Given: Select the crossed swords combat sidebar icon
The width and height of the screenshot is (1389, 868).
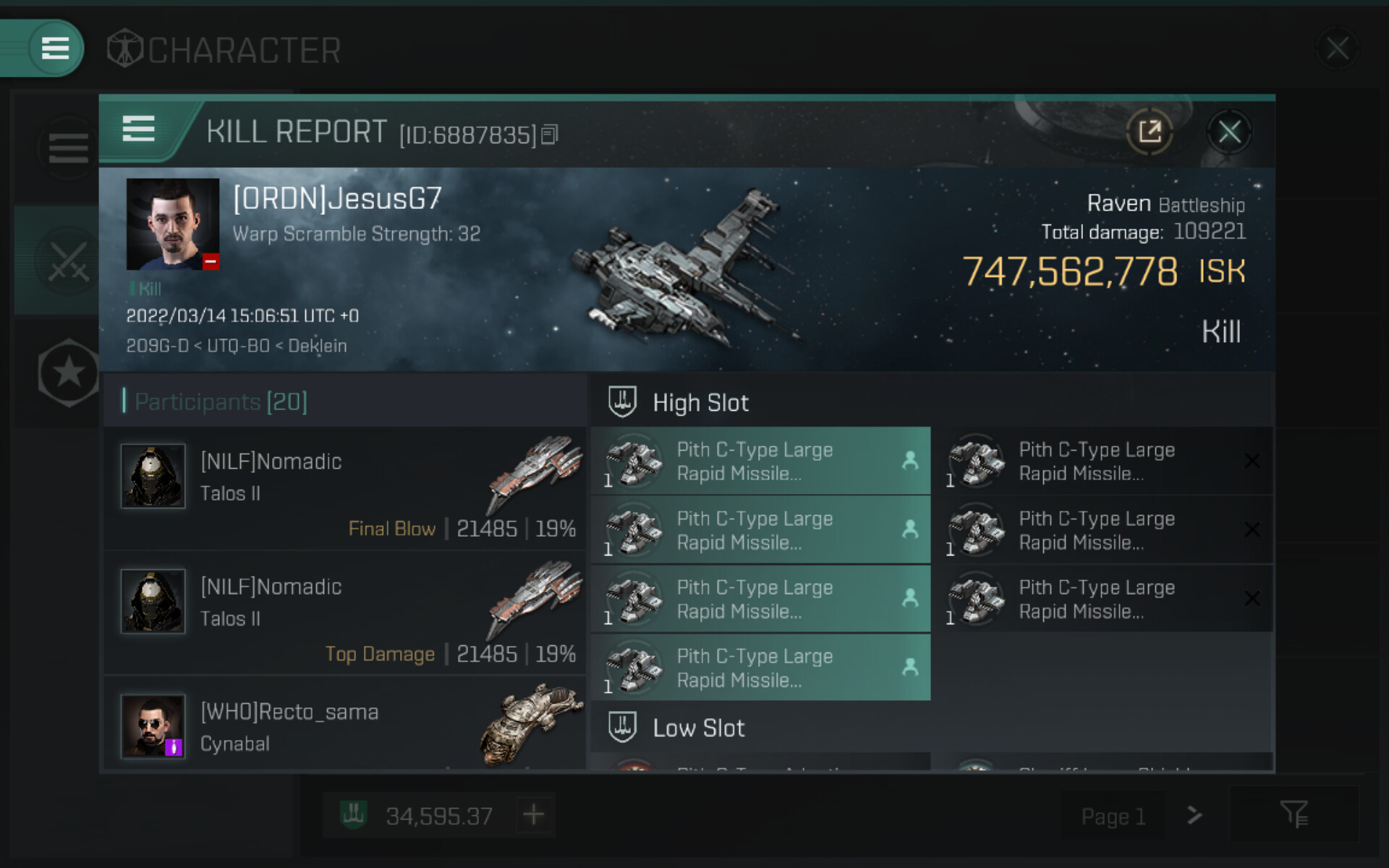Looking at the screenshot, I should (68, 260).
